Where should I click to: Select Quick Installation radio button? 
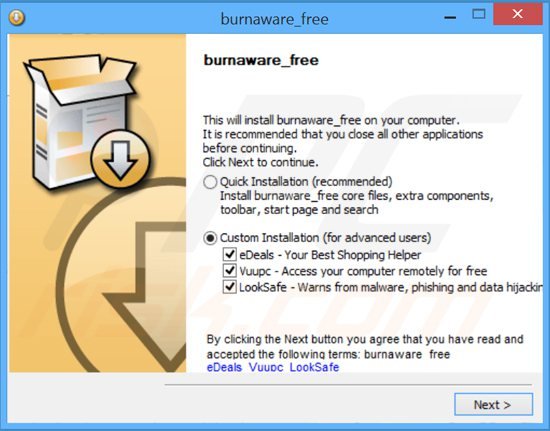click(210, 182)
